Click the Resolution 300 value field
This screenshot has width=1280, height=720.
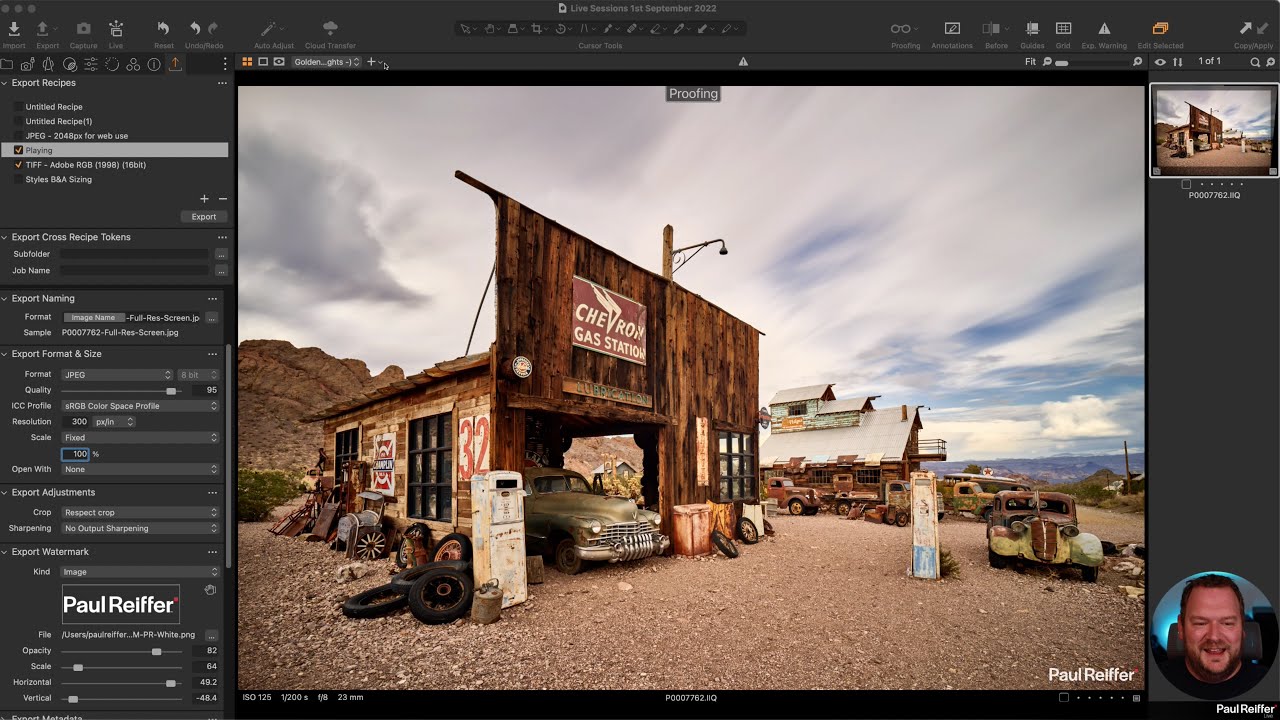[79, 422]
